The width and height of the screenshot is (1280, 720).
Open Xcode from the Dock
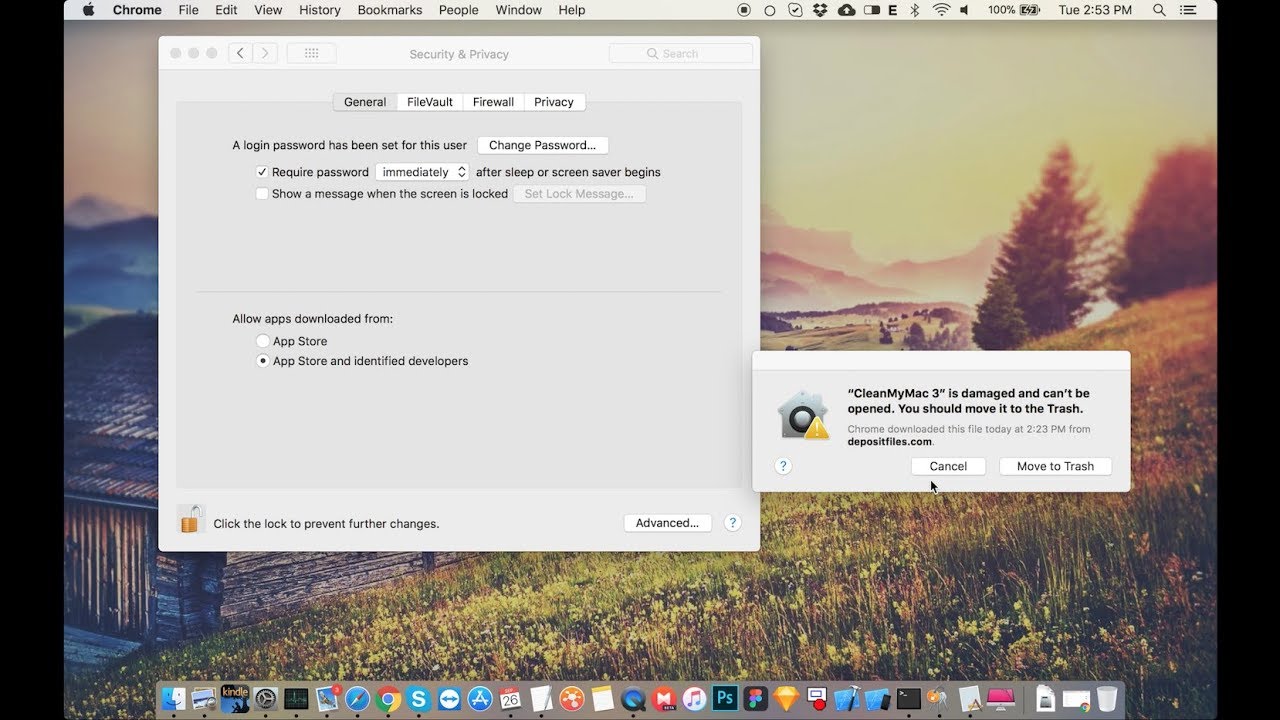pos(847,699)
